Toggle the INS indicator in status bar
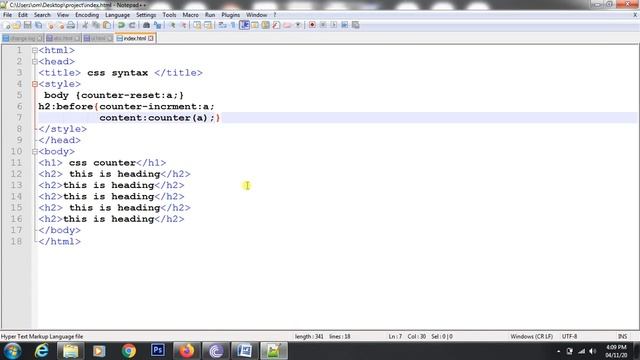 click(x=622, y=336)
